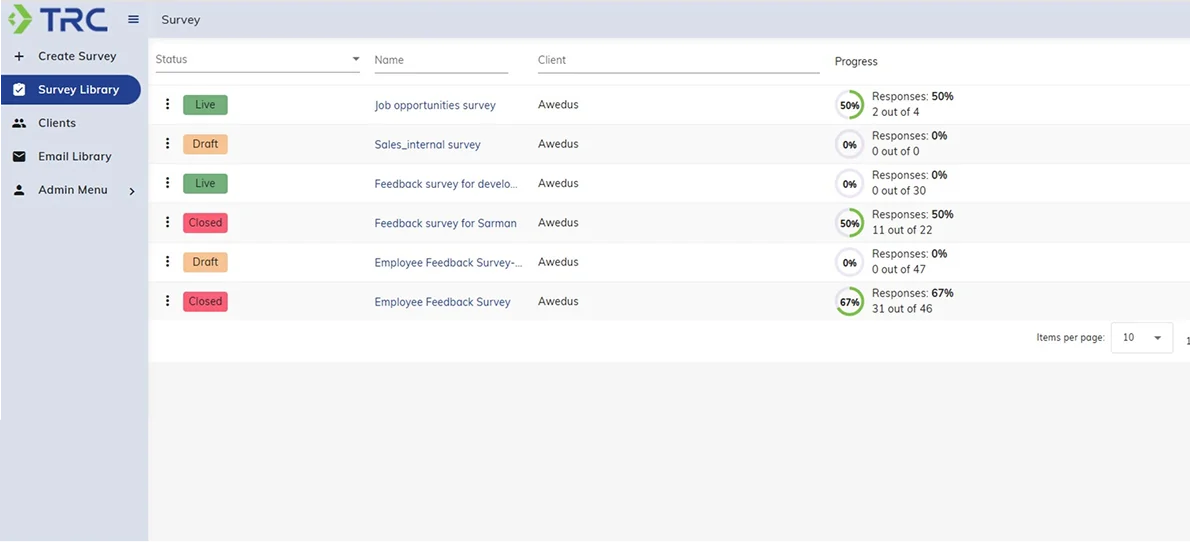Click the 'Items per page:' label
Screen dimensions: 1190x542
(x=1070, y=338)
